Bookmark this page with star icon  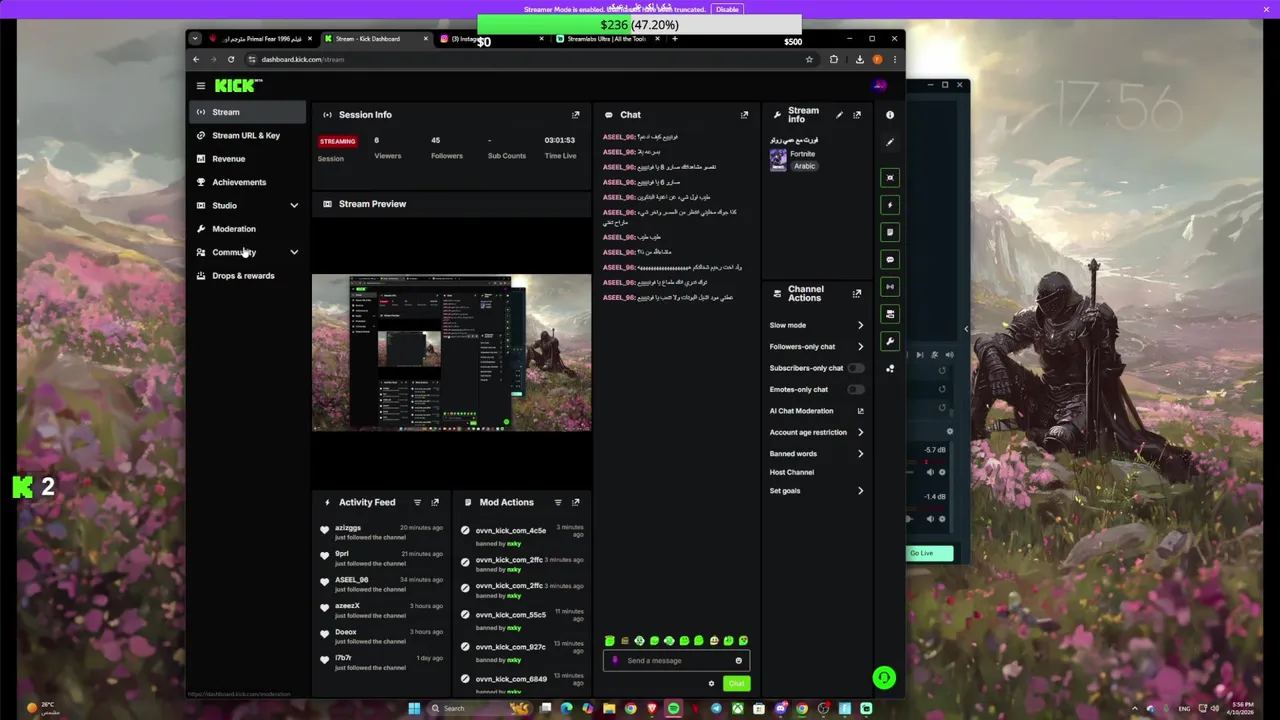(x=809, y=59)
